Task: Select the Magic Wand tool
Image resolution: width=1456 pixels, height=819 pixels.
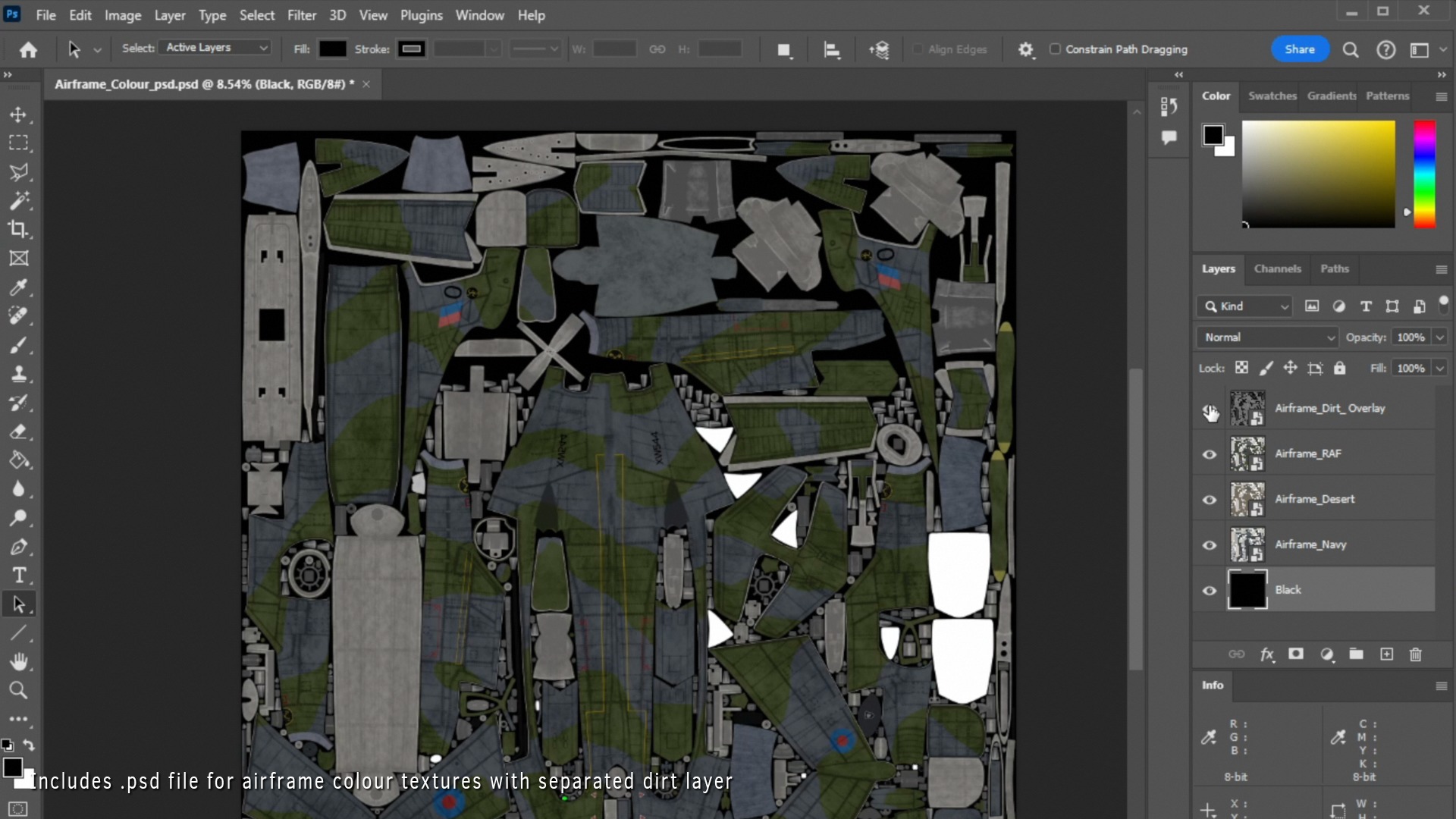Action: (18, 201)
